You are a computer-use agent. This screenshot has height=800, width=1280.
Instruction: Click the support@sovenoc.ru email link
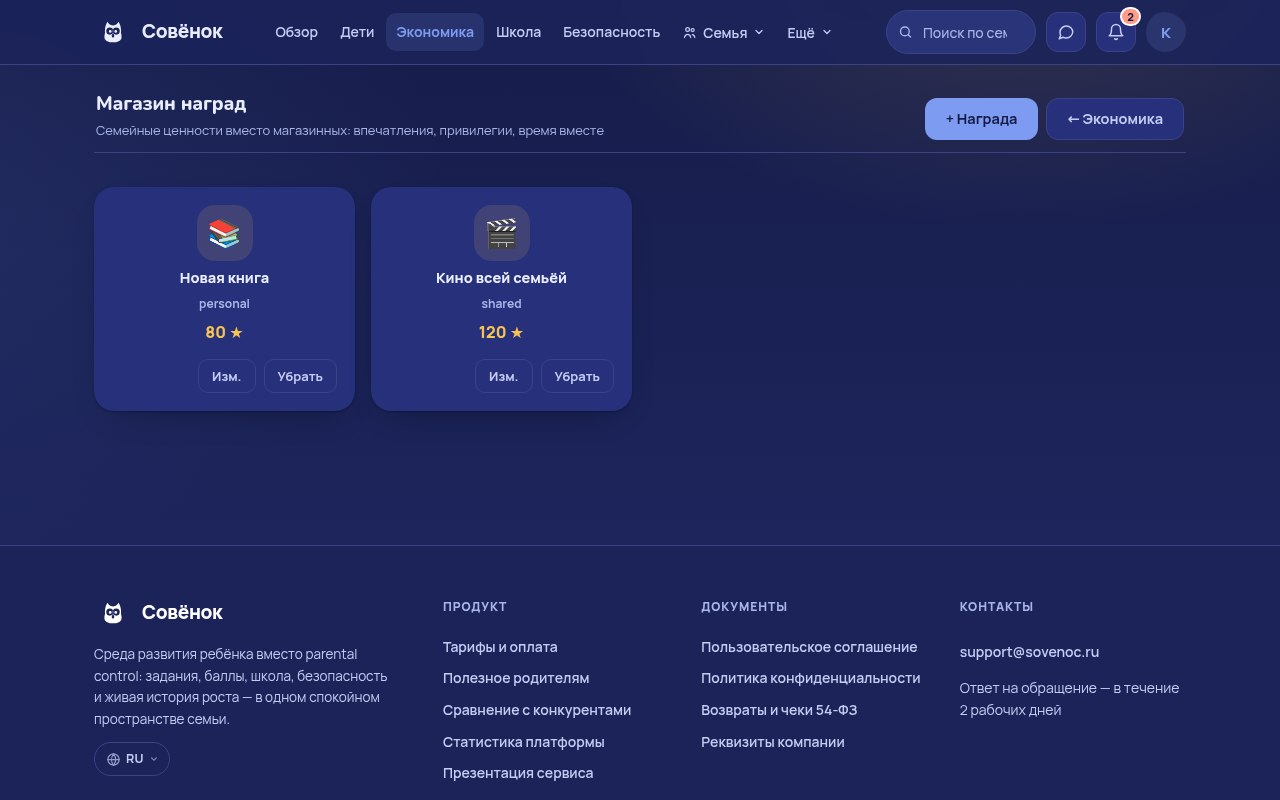pos(1029,652)
